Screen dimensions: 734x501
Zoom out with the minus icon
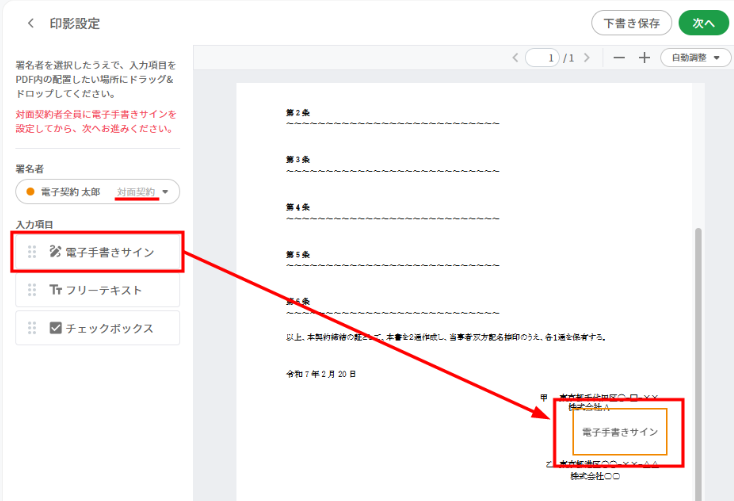(x=619, y=58)
